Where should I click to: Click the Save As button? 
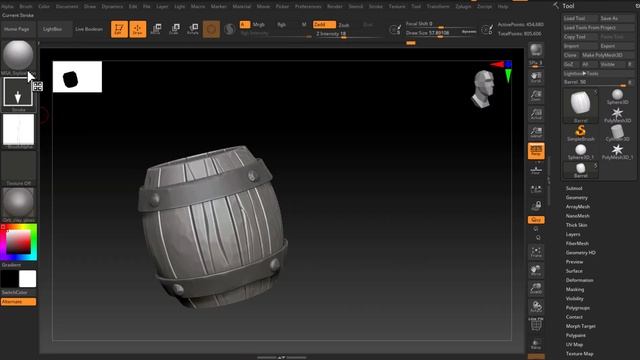coord(617,18)
